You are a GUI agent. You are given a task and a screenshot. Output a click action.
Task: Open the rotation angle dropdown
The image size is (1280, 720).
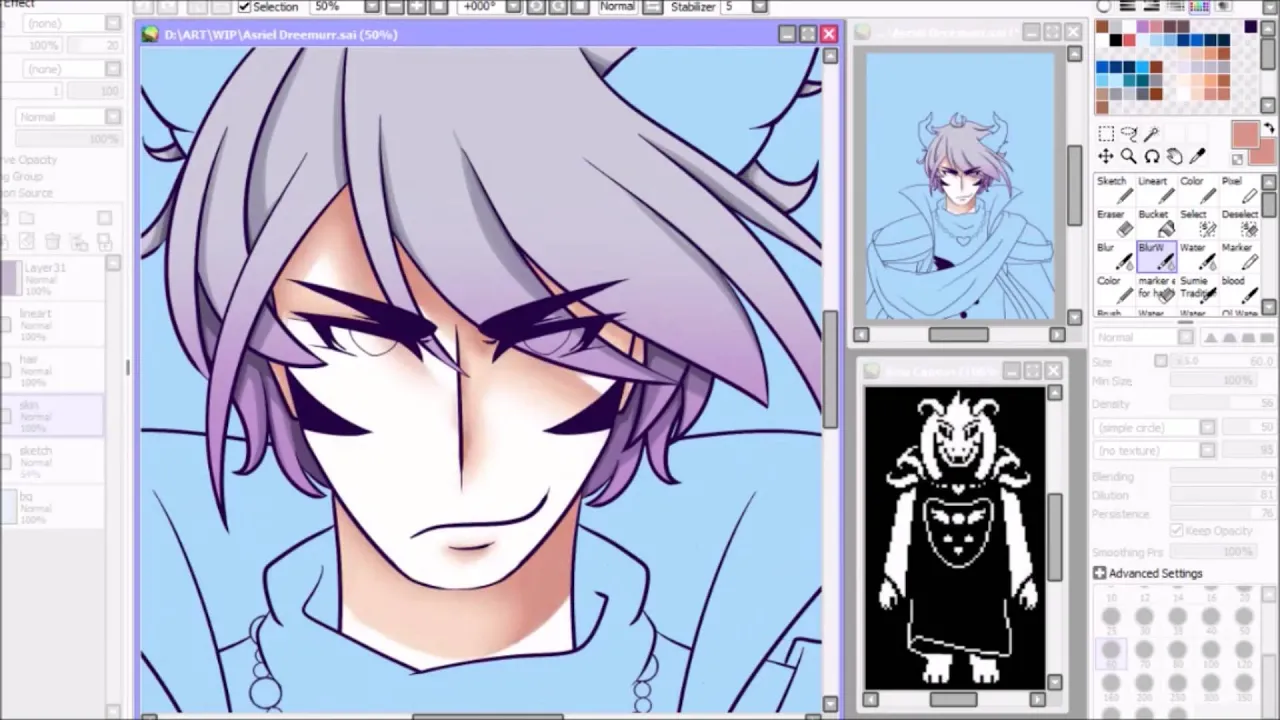point(512,7)
